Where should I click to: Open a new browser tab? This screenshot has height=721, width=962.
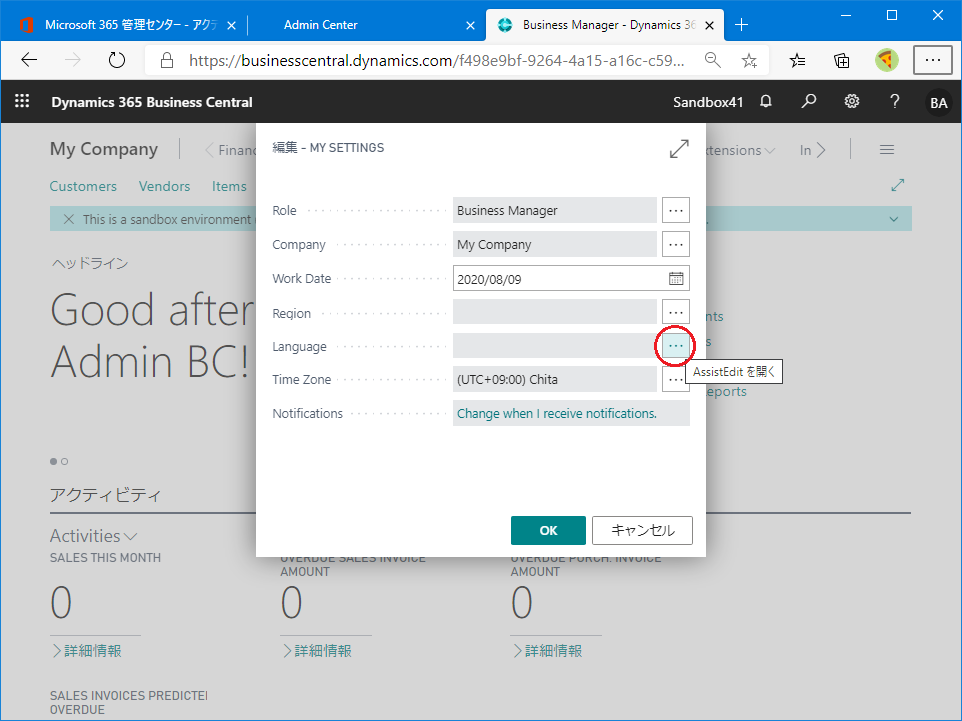pos(741,25)
